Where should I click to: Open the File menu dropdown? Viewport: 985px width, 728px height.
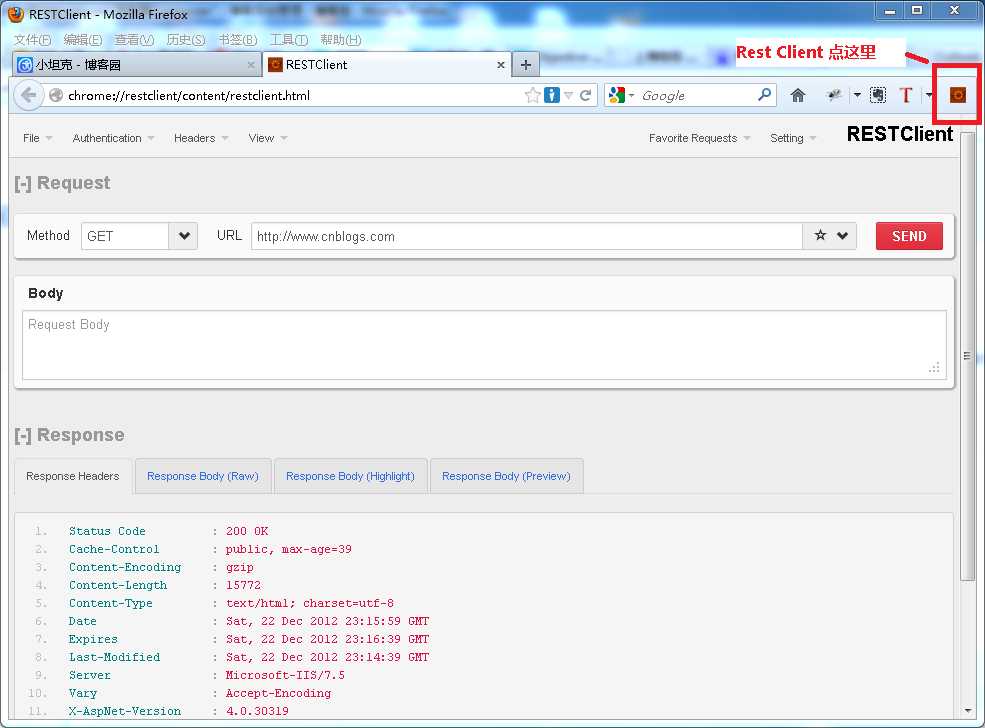click(37, 138)
